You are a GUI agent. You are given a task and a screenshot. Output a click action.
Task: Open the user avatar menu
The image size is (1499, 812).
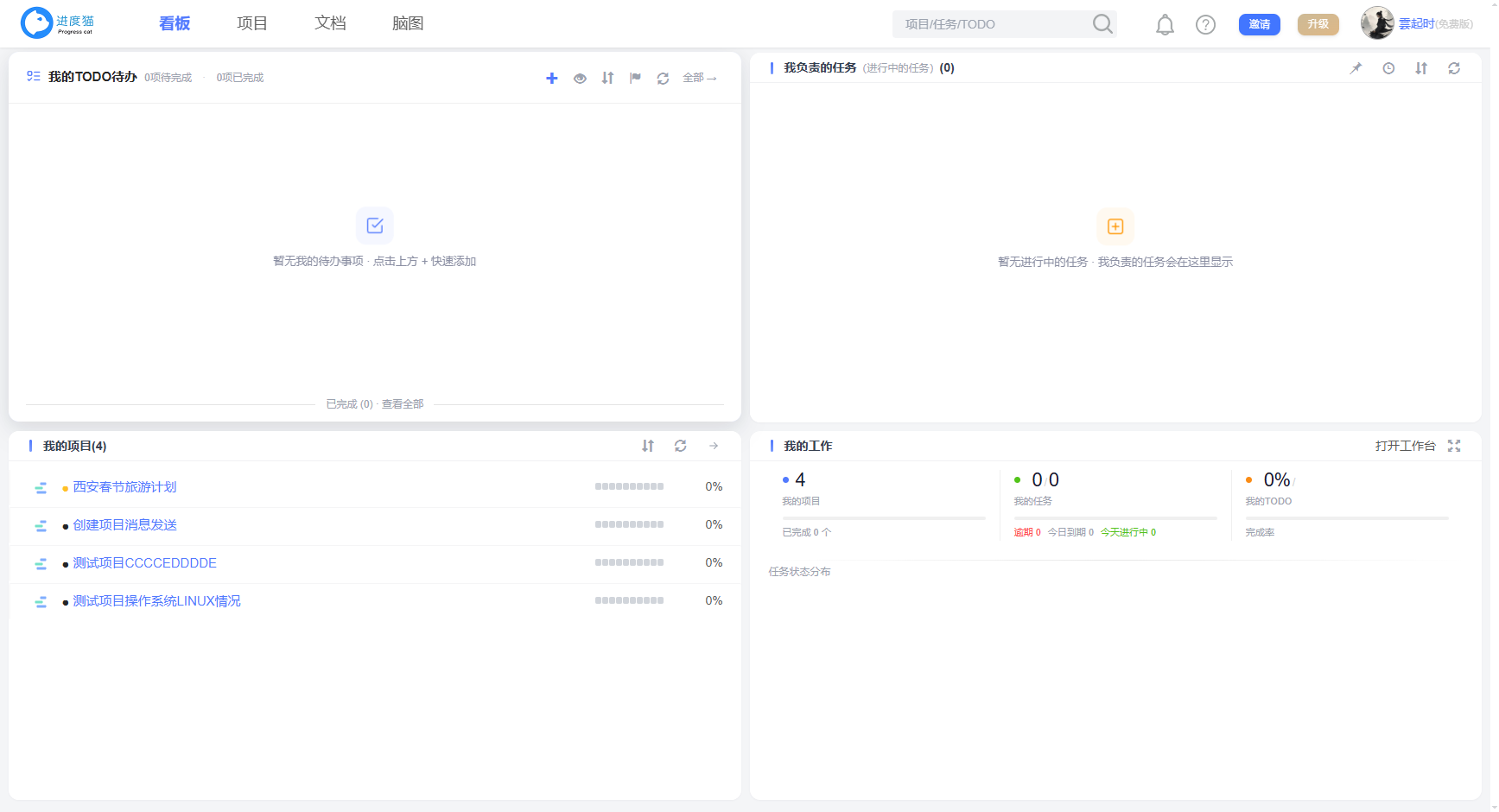tap(1377, 23)
